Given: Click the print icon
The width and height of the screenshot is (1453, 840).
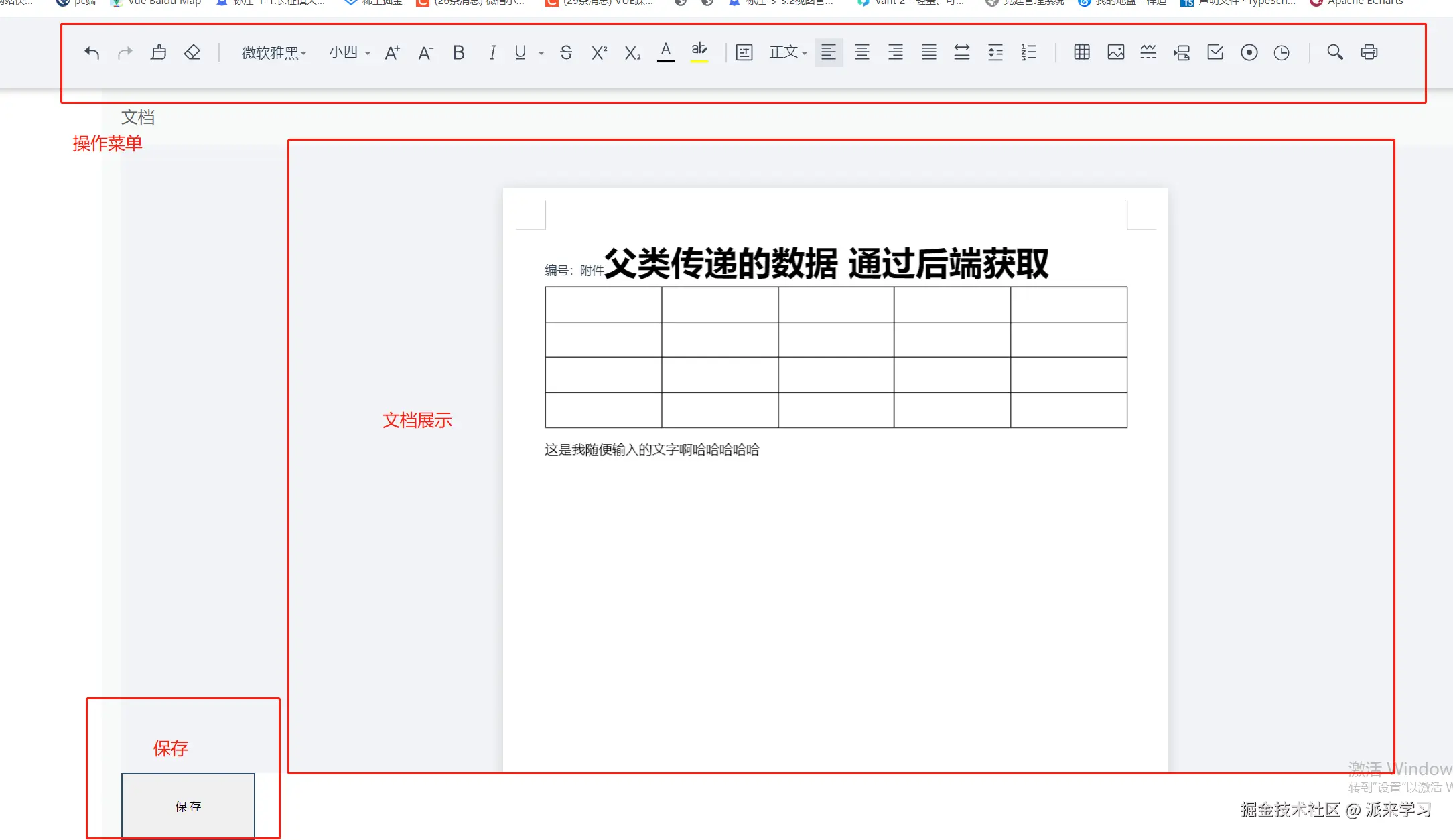Looking at the screenshot, I should pos(1369,52).
